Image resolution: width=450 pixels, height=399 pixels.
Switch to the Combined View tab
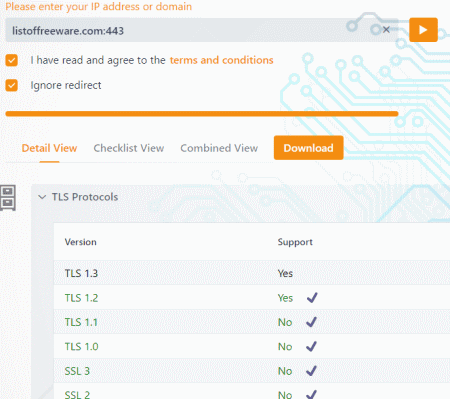coord(219,148)
